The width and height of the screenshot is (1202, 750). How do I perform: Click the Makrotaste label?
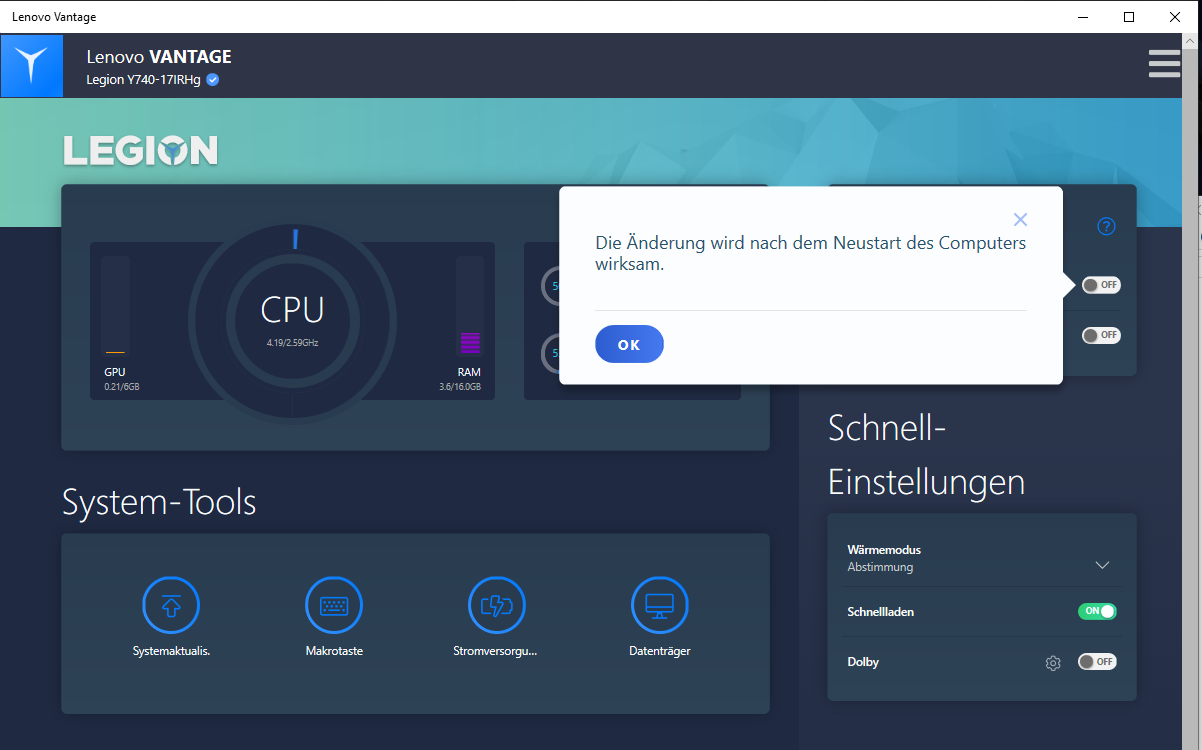pos(334,651)
